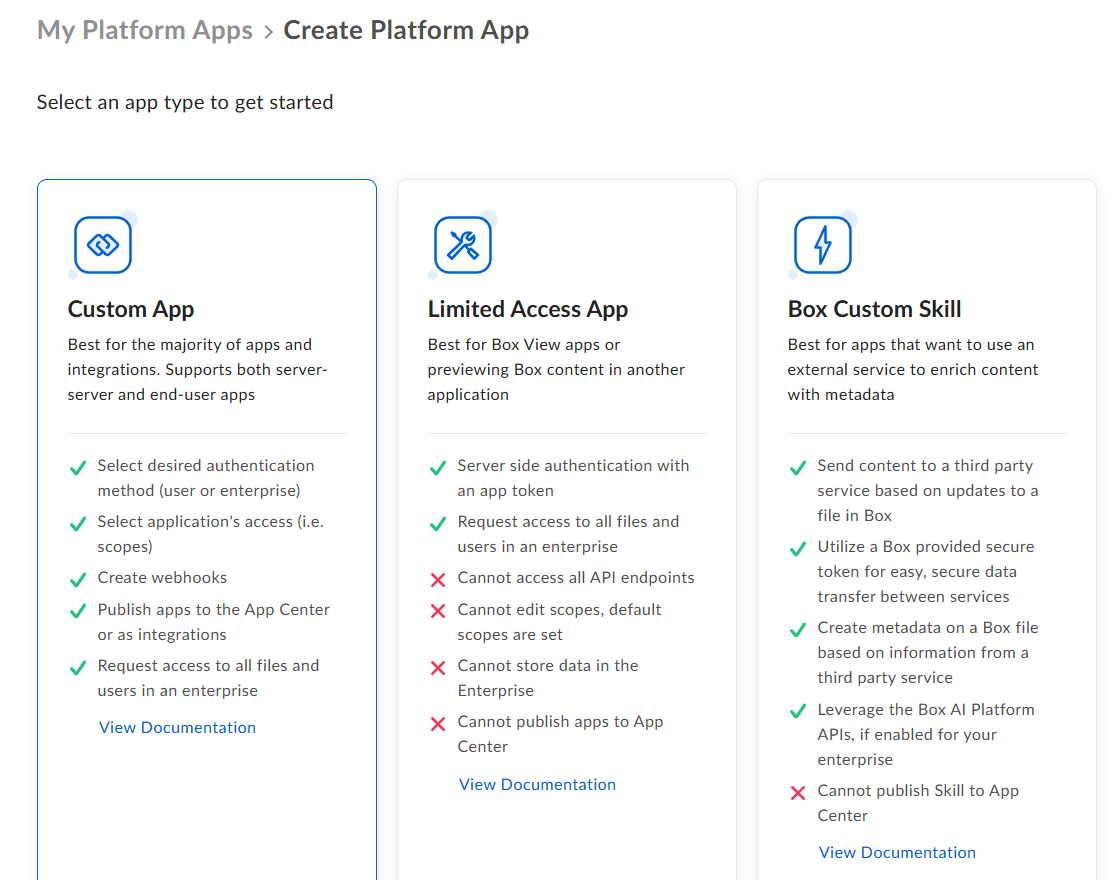The width and height of the screenshot is (1118, 880).
Task: Open View Documentation under Custom App
Action: pyautogui.click(x=178, y=727)
